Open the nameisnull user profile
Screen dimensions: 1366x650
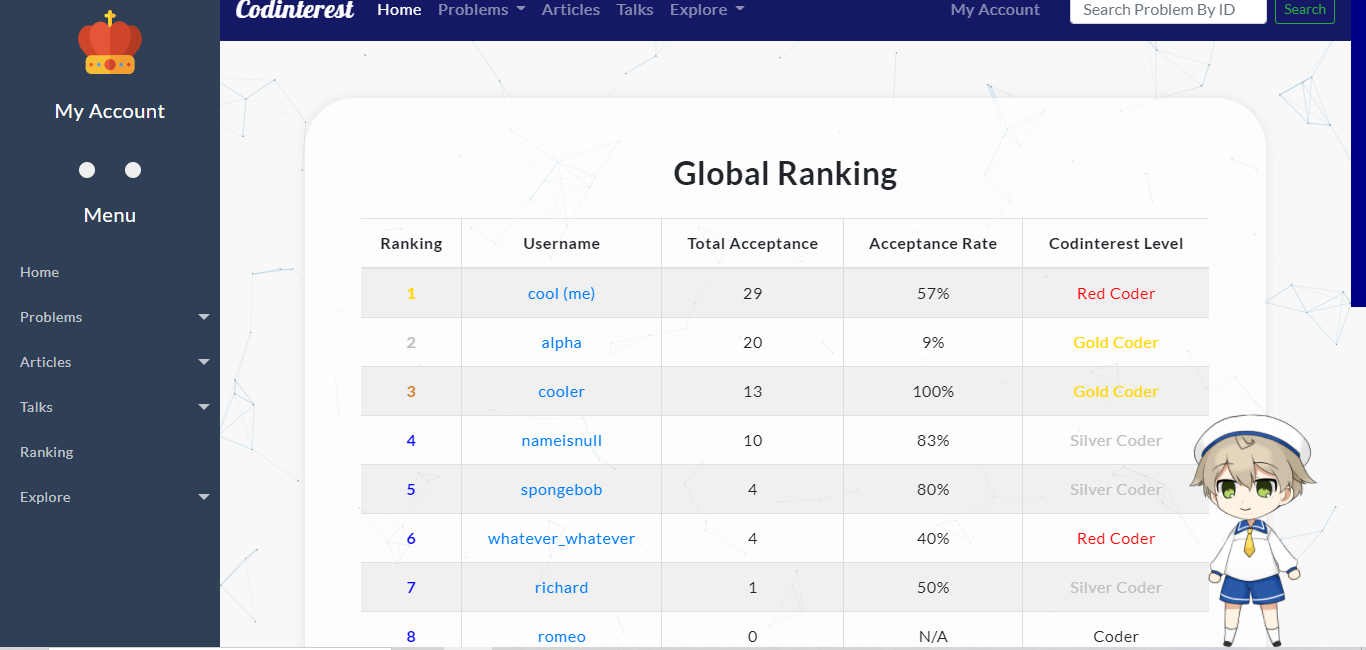click(x=561, y=440)
